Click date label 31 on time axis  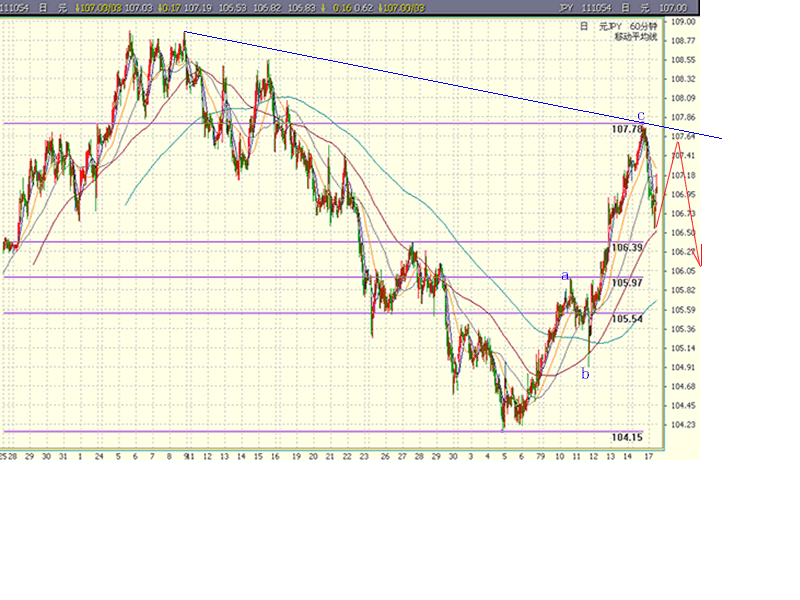pyautogui.click(x=63, y=456)
